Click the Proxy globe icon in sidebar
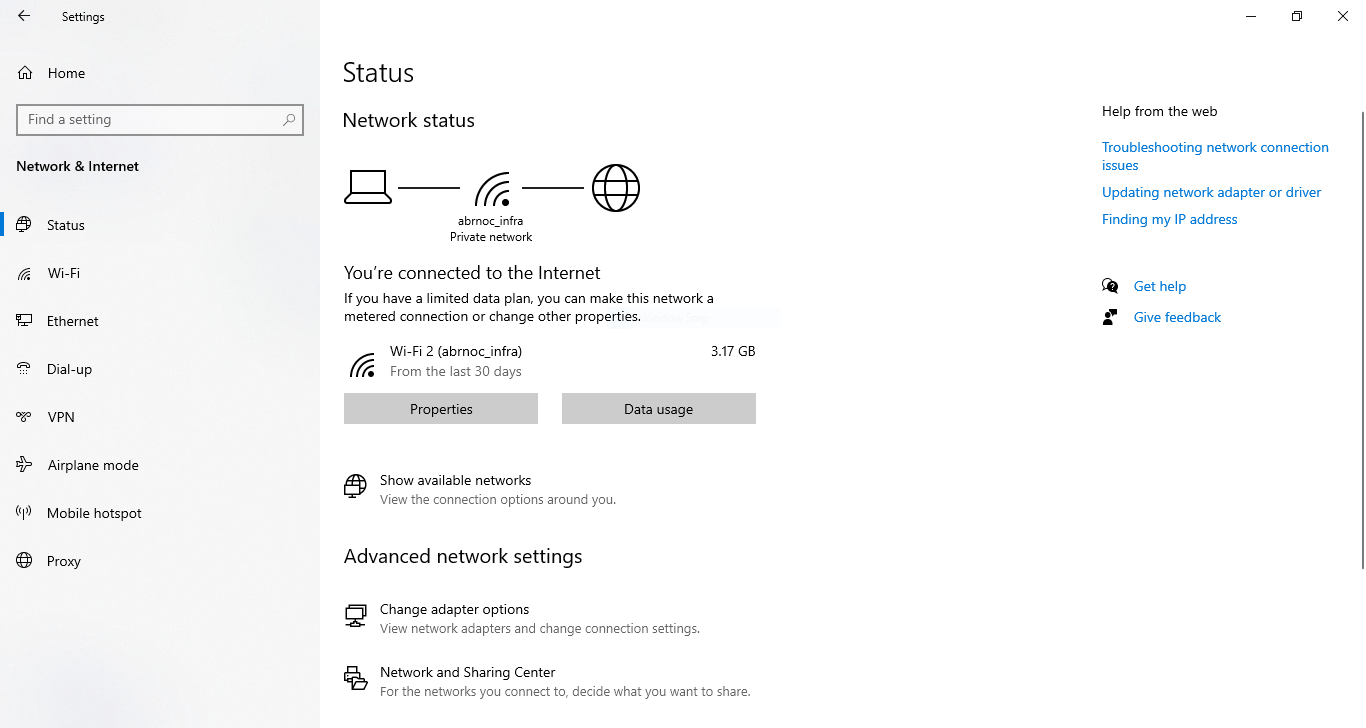1366x728 pixels. 25,561
